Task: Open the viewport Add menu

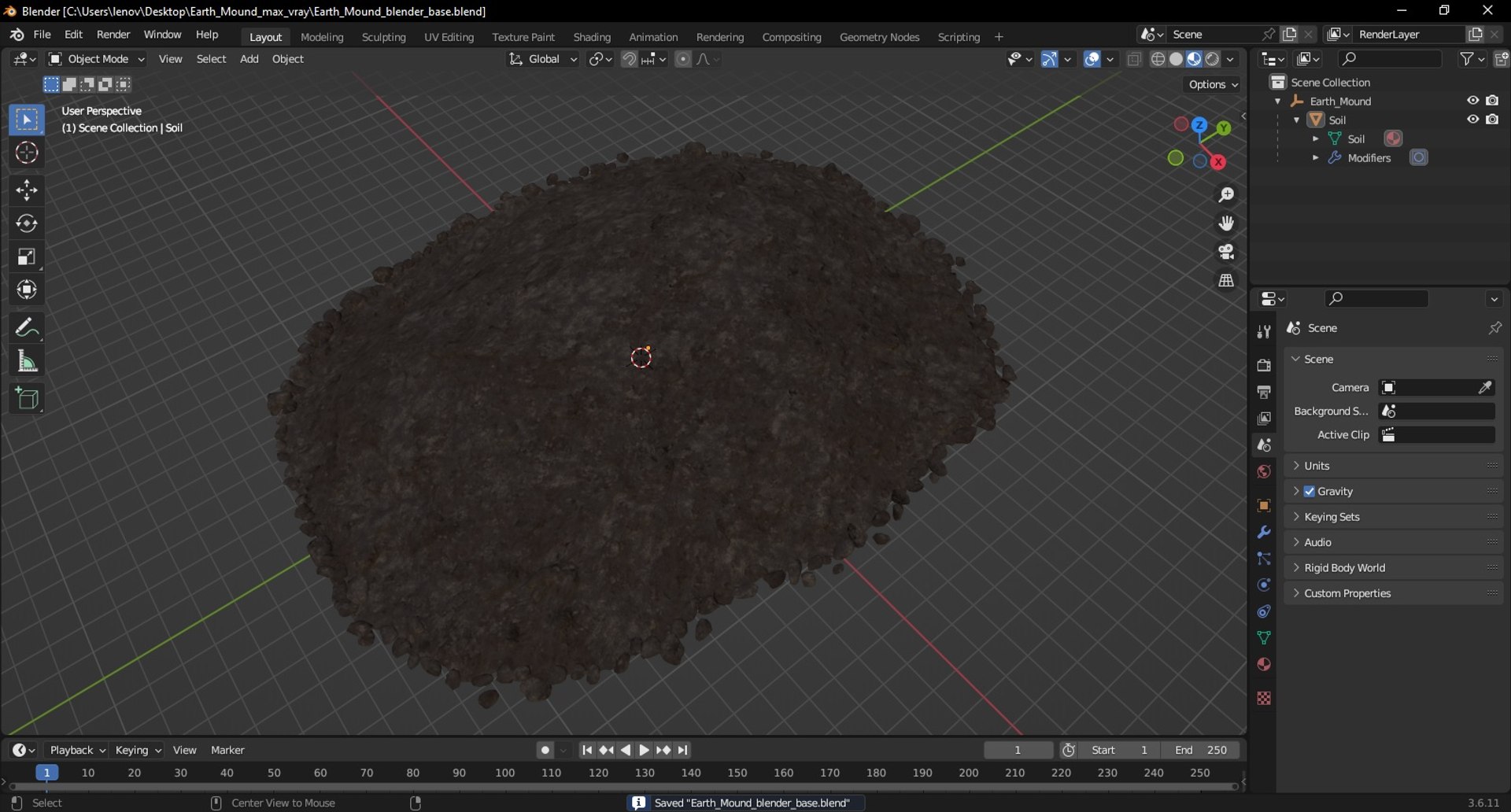Action: [x=249, y=59]
